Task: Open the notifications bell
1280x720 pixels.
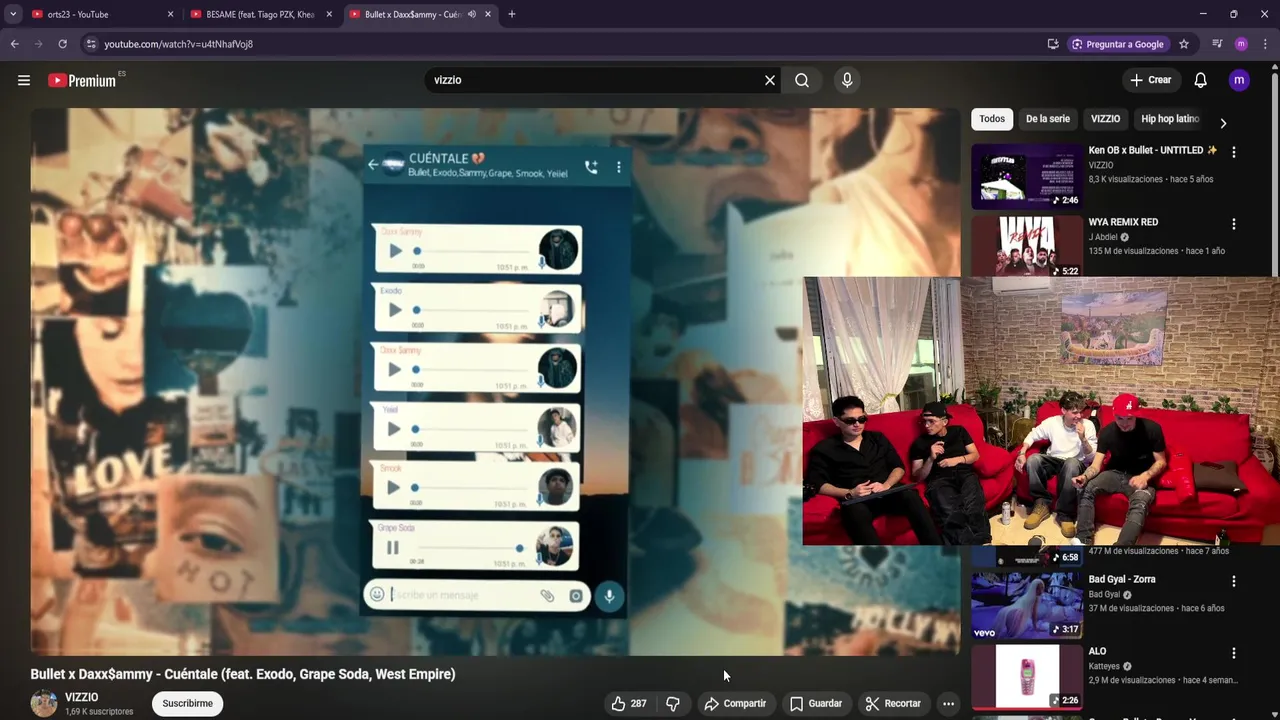Action: coord(1200,80)
